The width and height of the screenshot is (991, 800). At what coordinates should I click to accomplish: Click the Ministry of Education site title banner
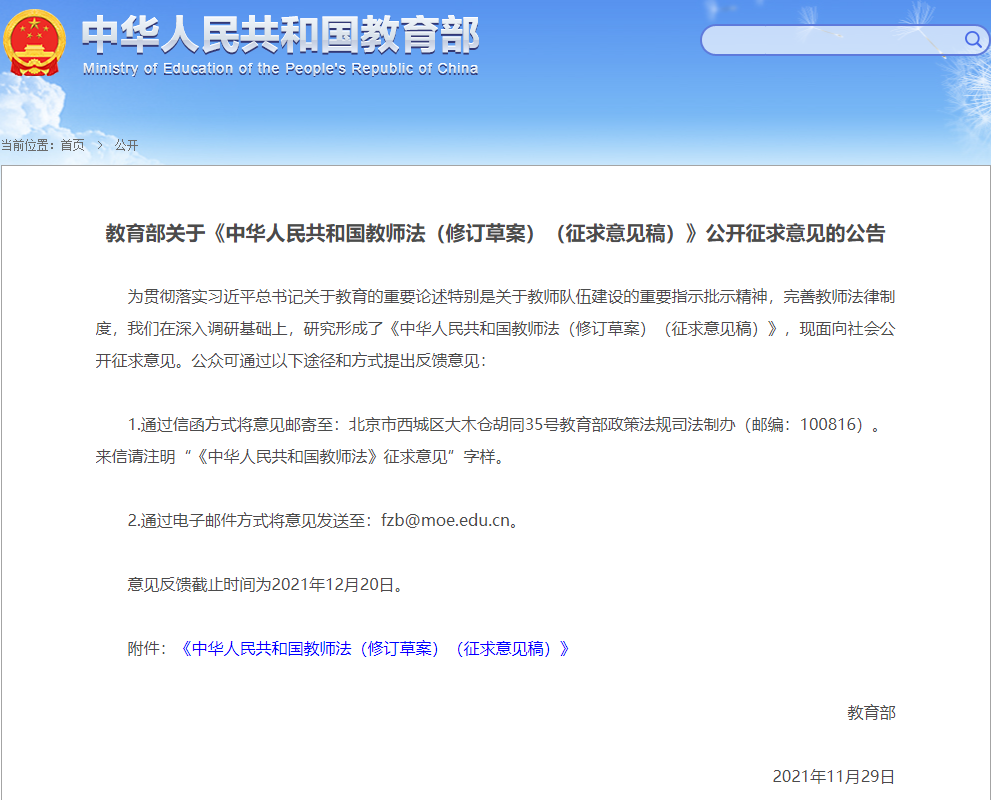tap(281, 44)
